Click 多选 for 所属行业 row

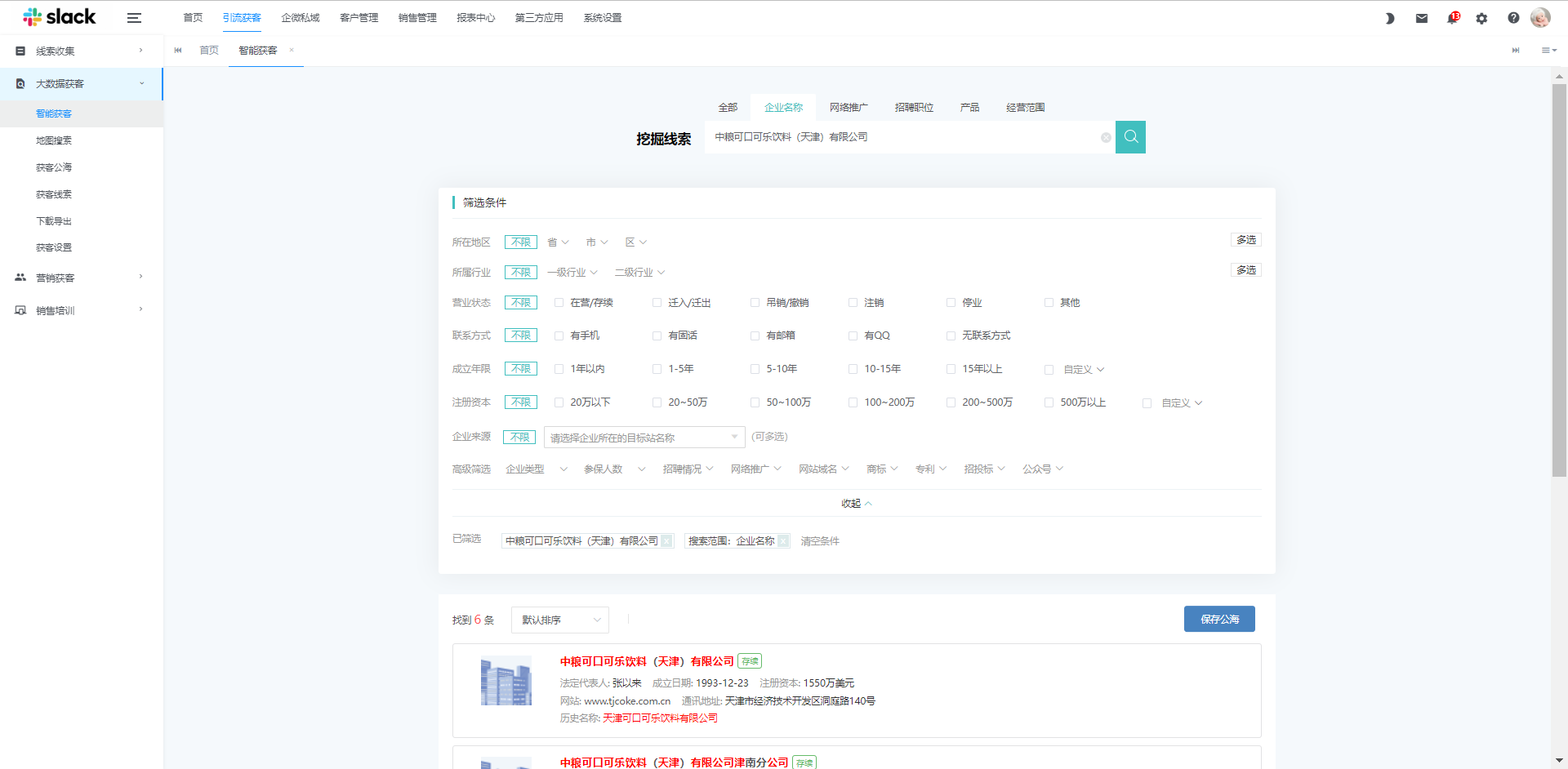(x=1246, y=270)
